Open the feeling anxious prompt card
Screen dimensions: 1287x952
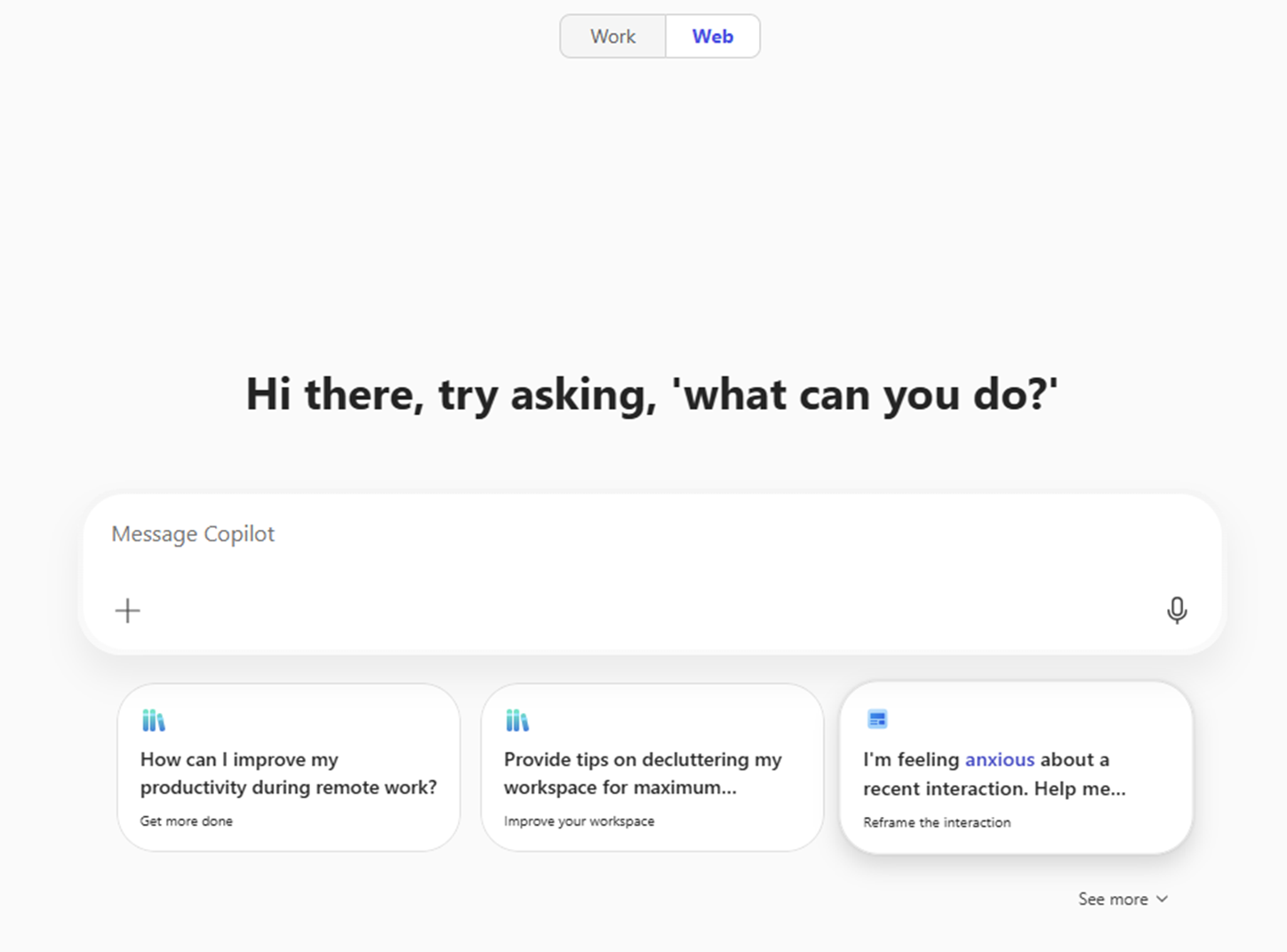tap(1016, 768)
